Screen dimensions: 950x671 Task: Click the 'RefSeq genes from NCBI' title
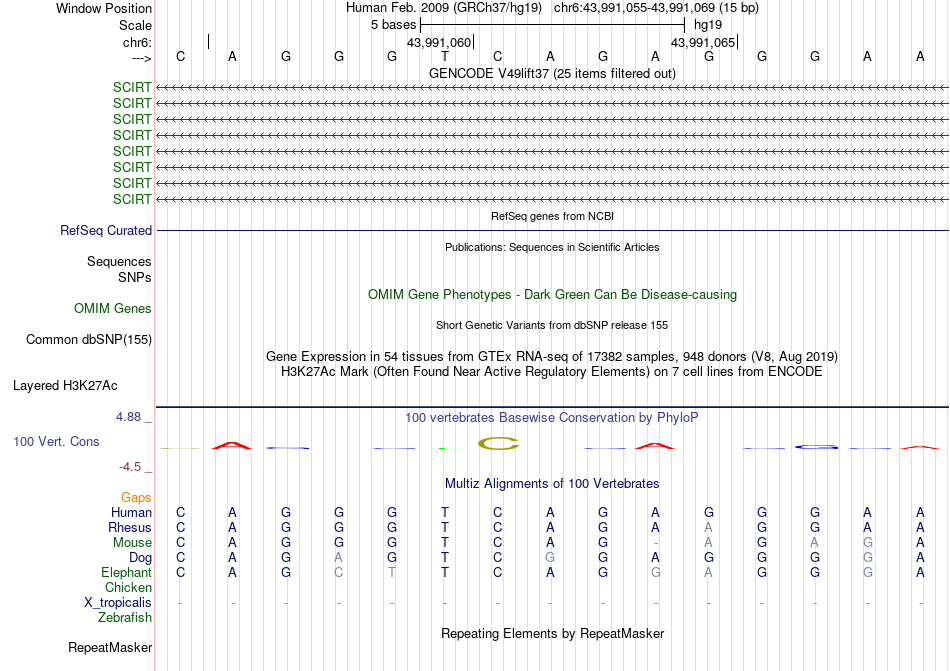tap(552, 216)
